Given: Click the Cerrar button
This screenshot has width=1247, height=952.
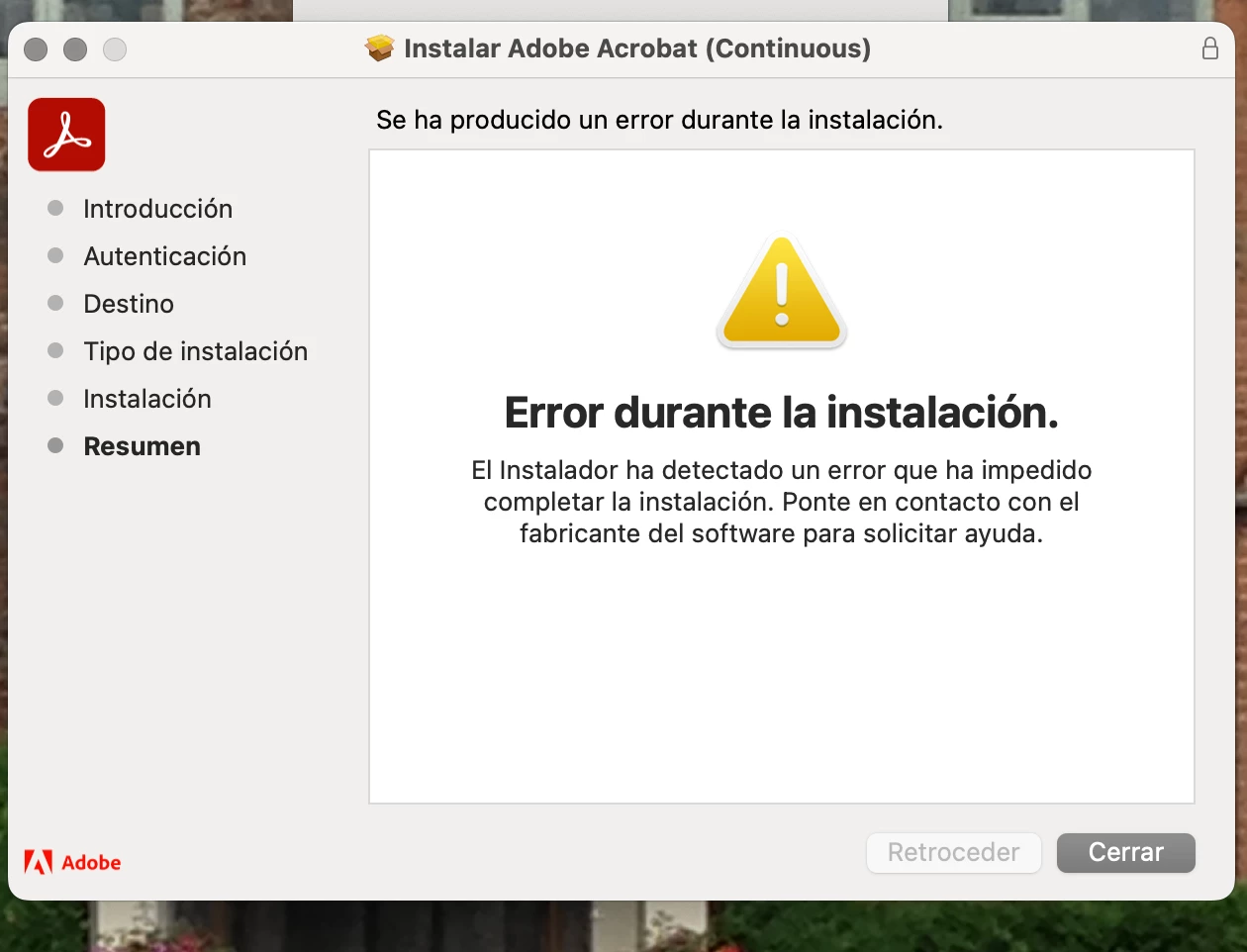Looking at the screenshot, I should coord(1125,852).
